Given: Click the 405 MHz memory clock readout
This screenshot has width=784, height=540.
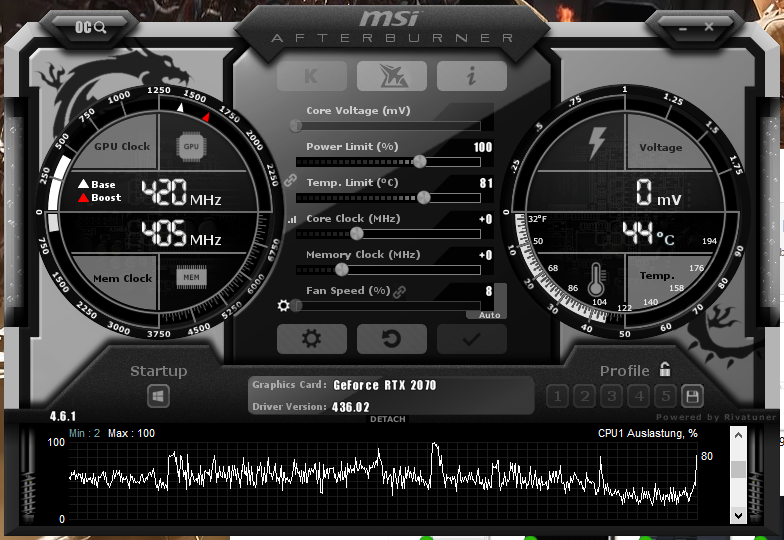Looking at the screenshot, I should pos(181,234).
